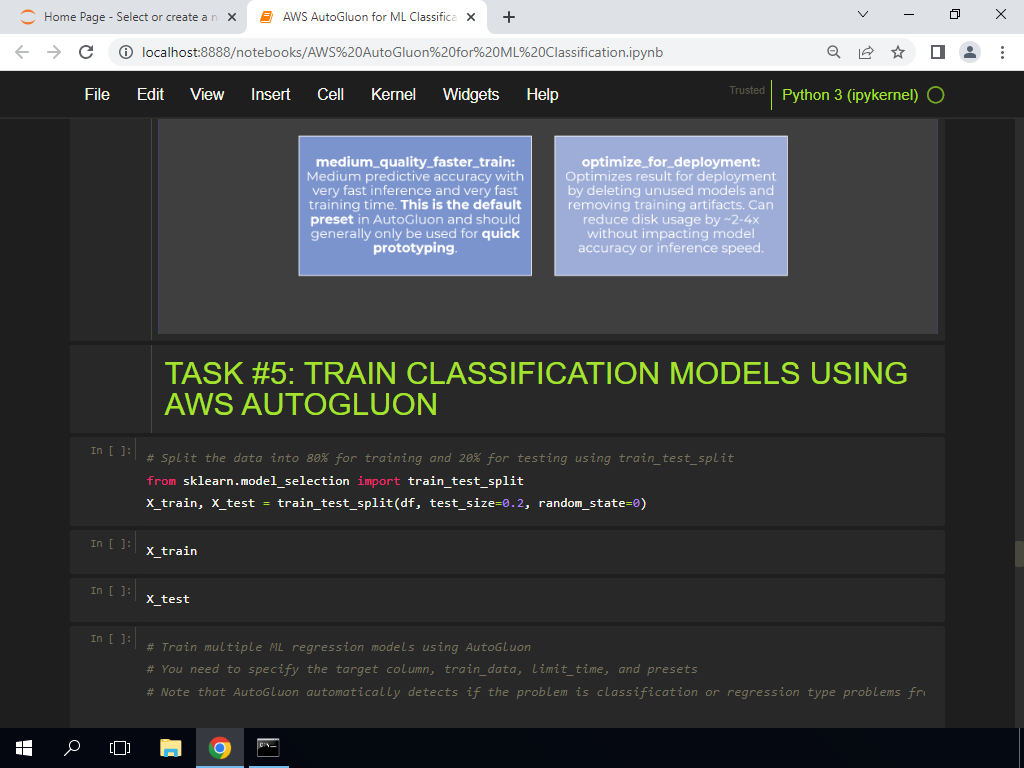Viewport: 1024px width, 768px height.
Task: Expand the tab search chevron
Action: [x=863, y=14]
